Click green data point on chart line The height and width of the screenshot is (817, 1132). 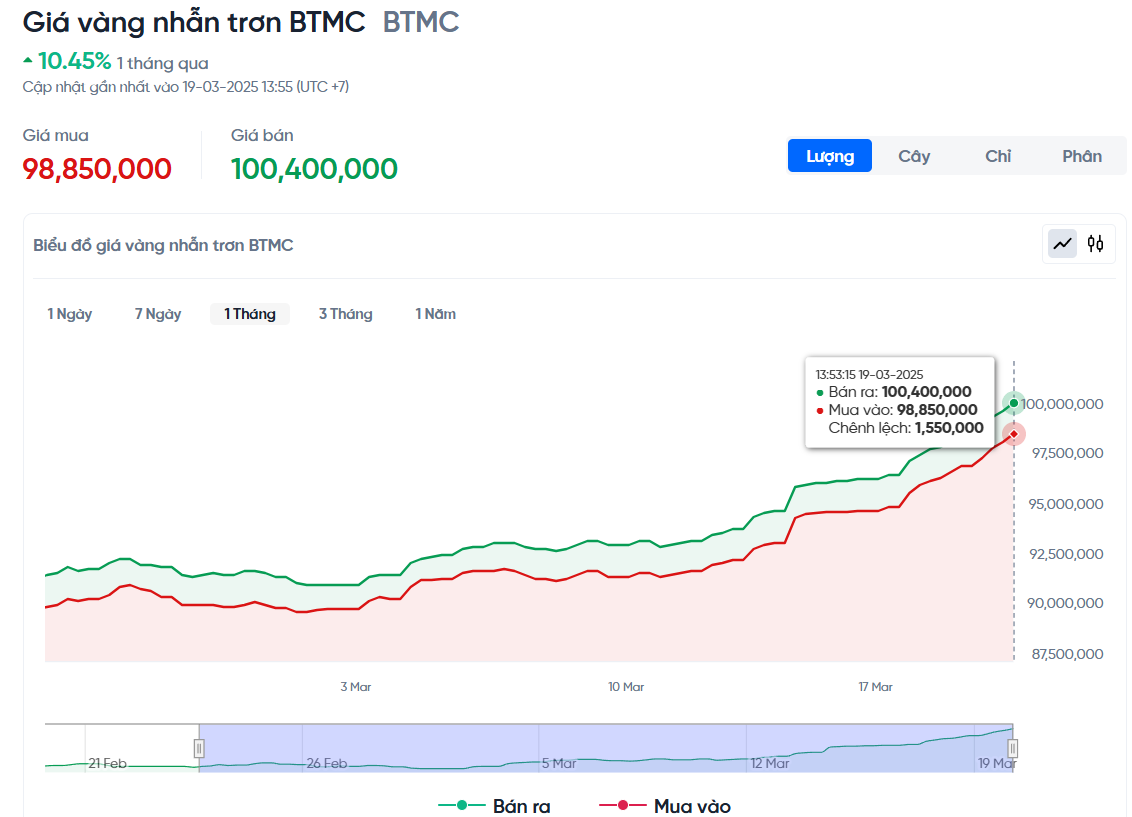coord(1014,403)
